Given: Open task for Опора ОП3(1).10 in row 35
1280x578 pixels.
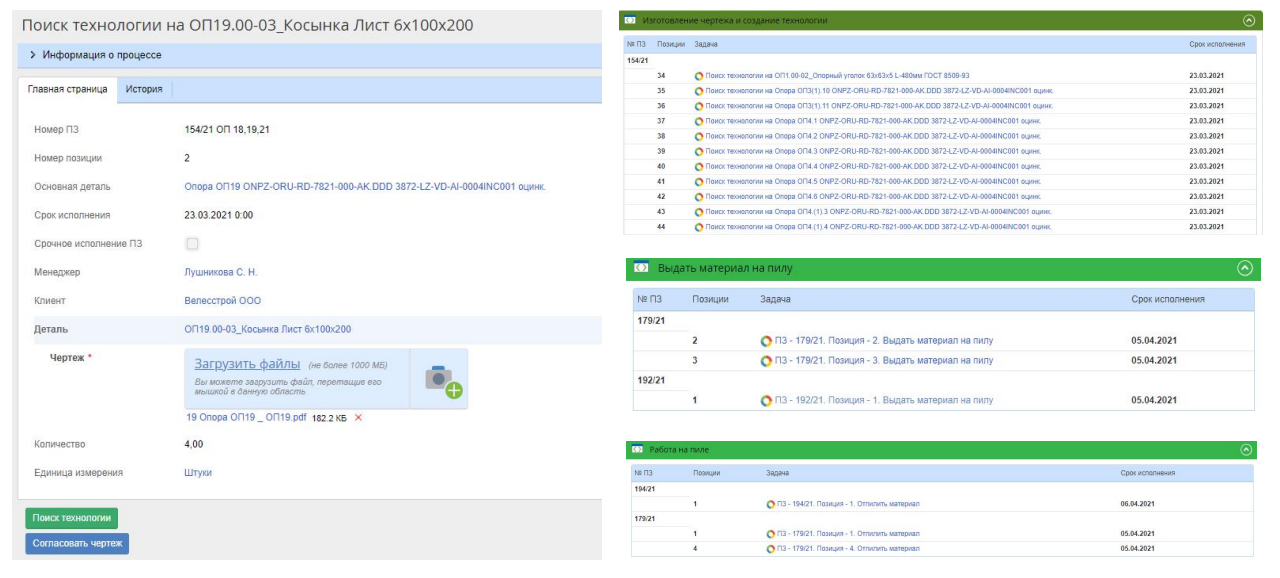Looking at the screenshot, I should coord(879,91).
